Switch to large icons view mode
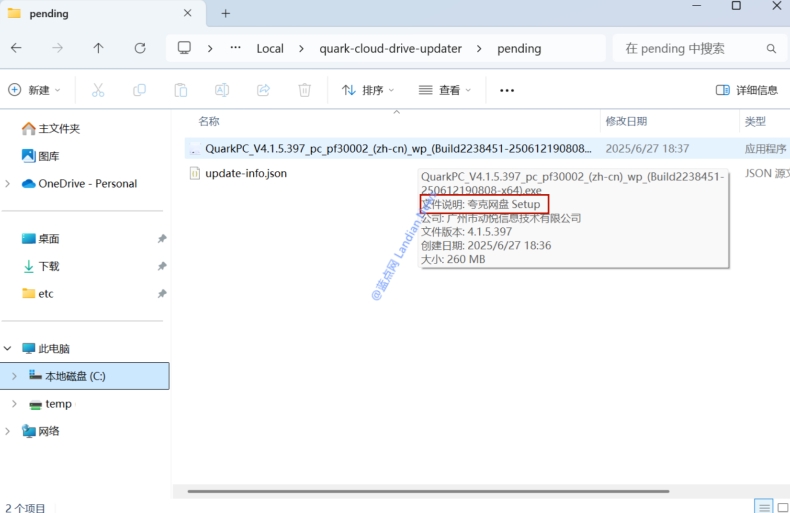790x513 pixels. point(783,507)
